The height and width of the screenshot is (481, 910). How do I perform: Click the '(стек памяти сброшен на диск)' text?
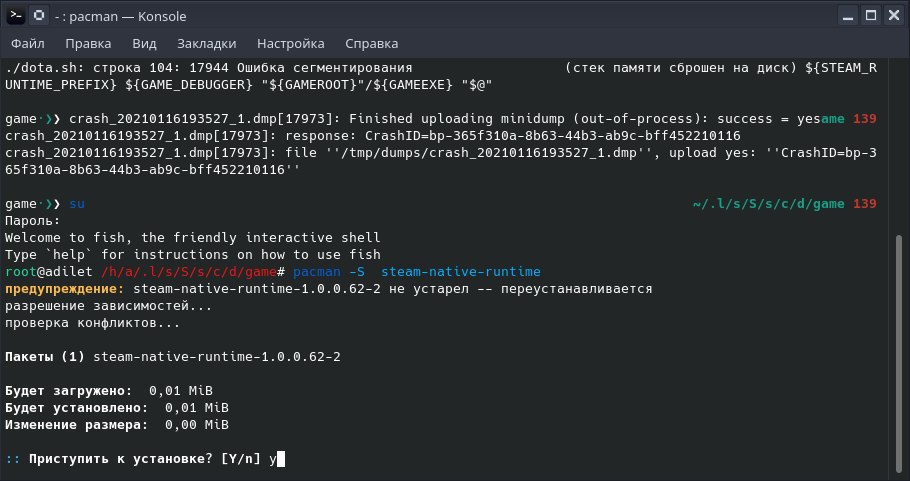[681, 68]
